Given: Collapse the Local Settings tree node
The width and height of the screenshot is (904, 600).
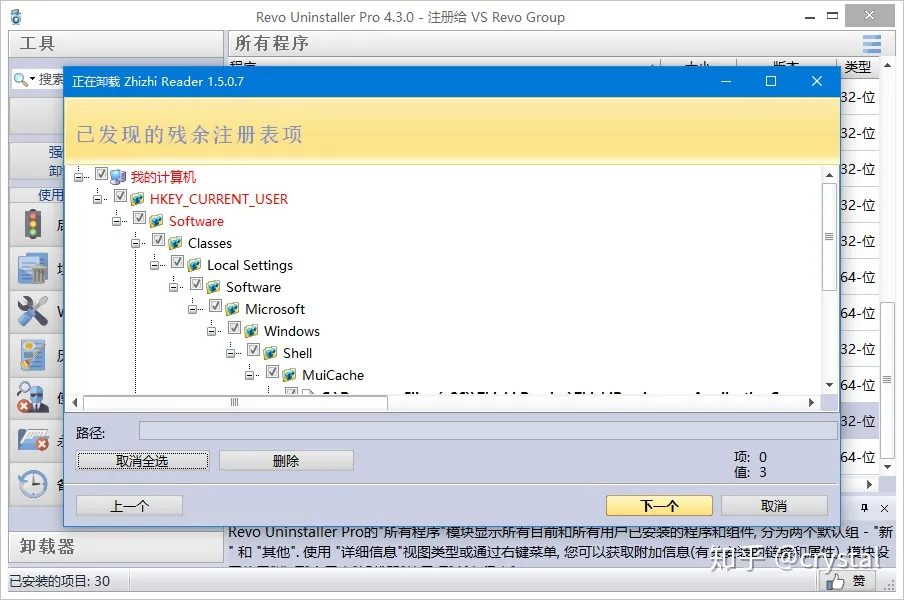Looking at the screenshot, I should tap(157, 265).
